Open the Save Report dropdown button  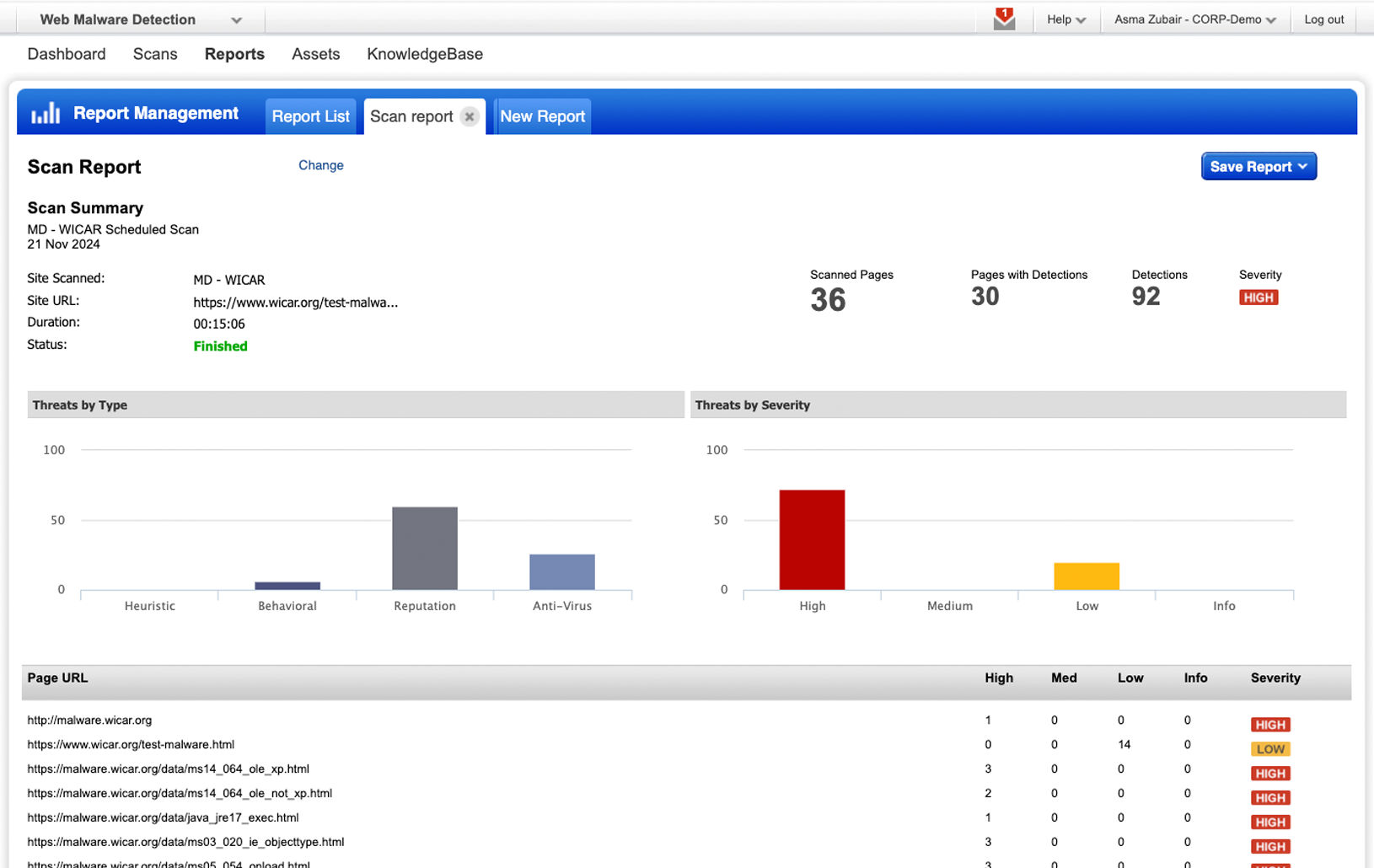(1258, 167)
